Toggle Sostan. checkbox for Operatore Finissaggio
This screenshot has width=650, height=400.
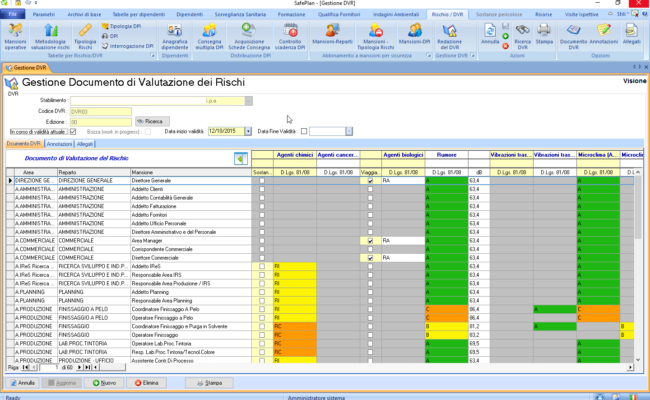(262, 335)
